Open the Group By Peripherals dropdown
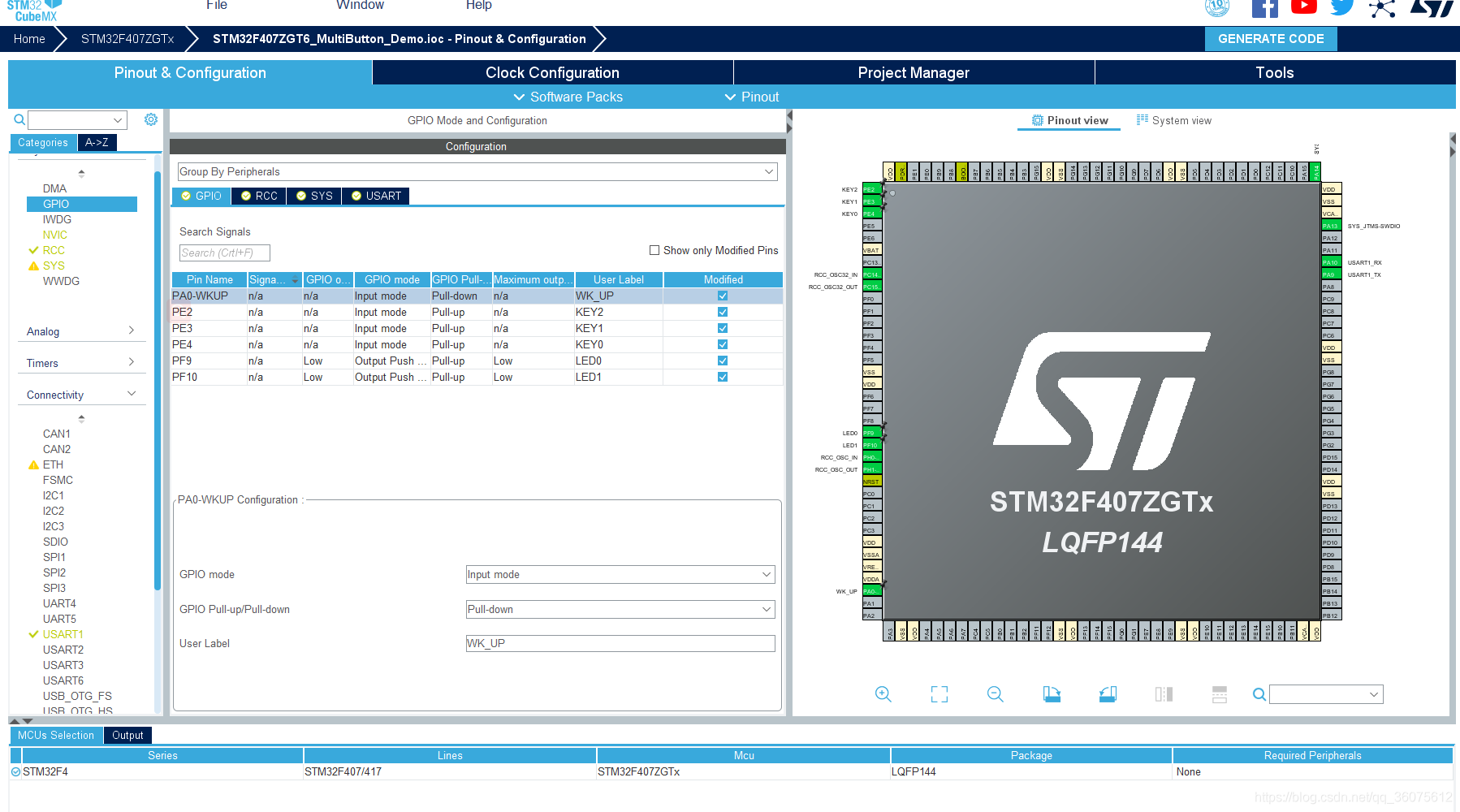The image size is (1460, 812). pos(769,171)
